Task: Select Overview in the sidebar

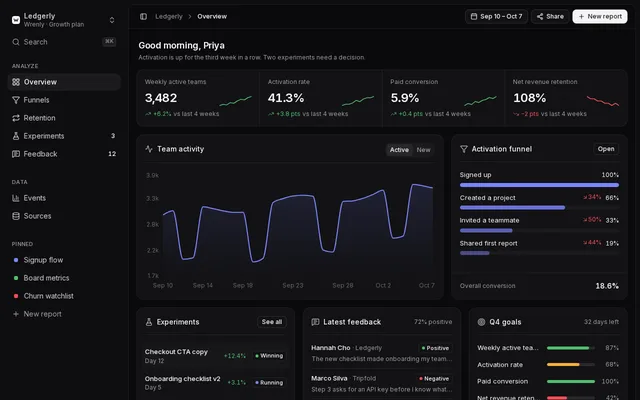Action: pos(64,82)
